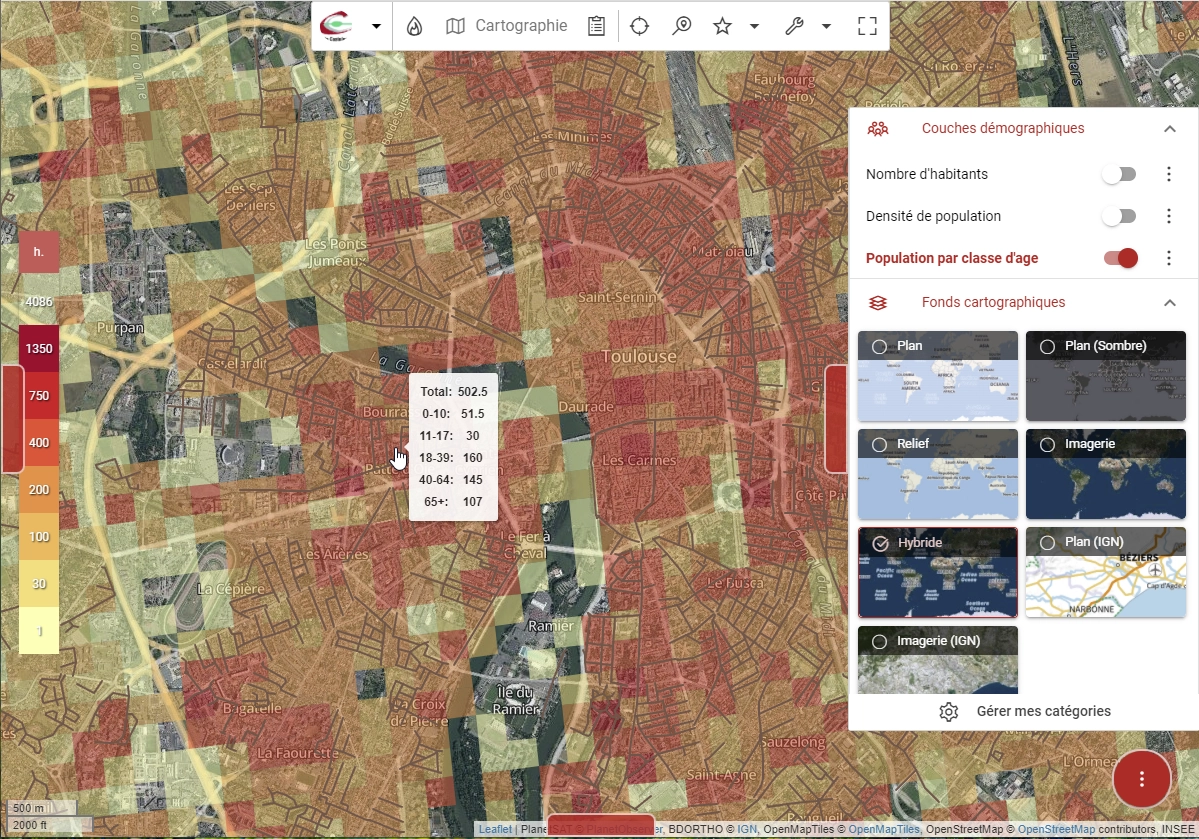Open the three-dots menu for Population par classe d'age
Screen dimensions: 1199x839
(x=1169, y=257)
